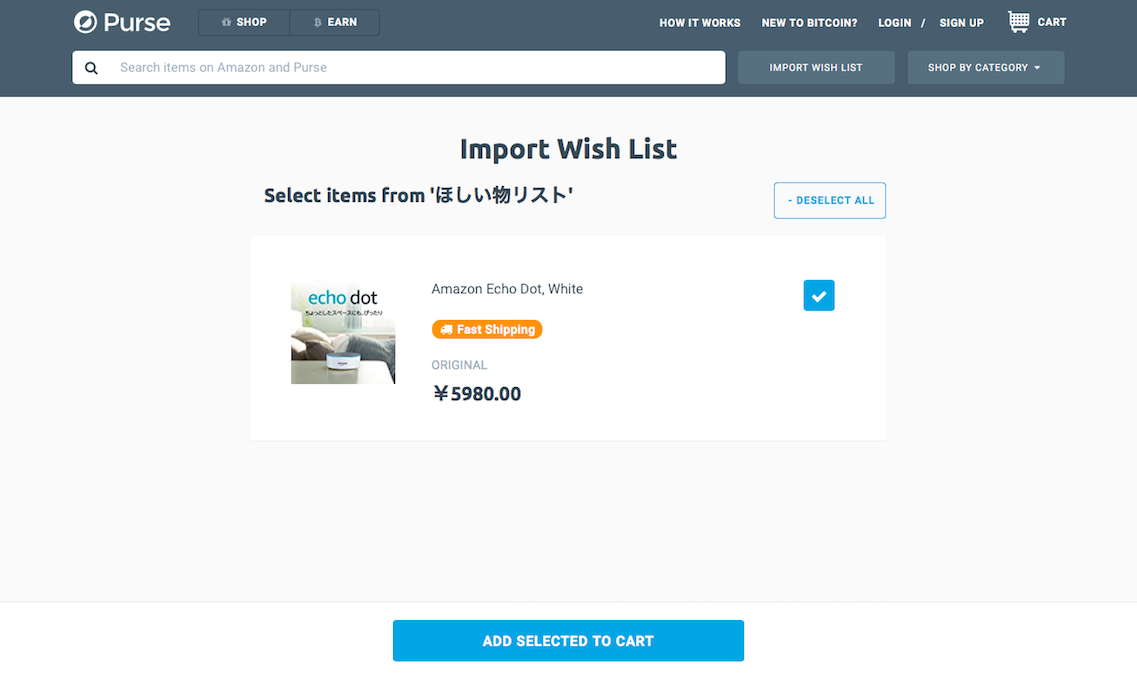Click the Purse compass logo icon
The width and height of the screenshot is (1137, 681).
(86, 22)
